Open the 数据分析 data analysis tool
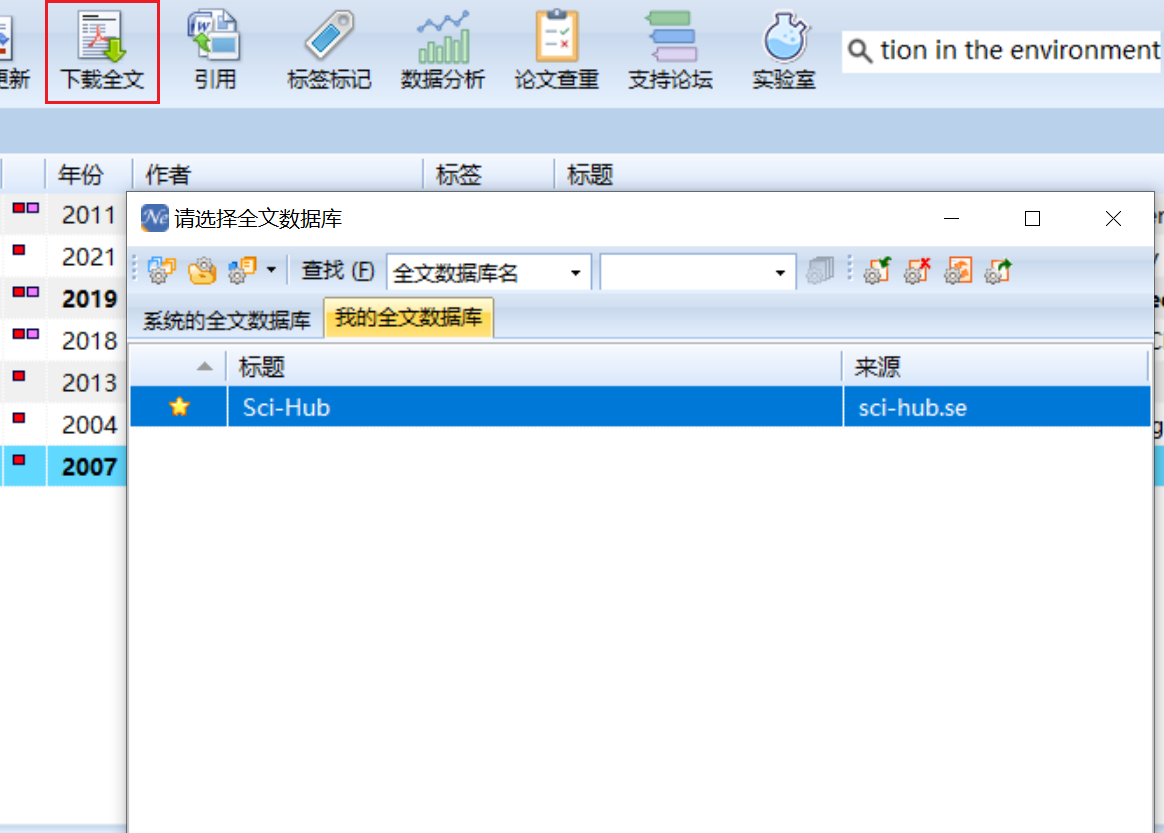Viewport: 1164px width, 833px height. tap(442, 50)
